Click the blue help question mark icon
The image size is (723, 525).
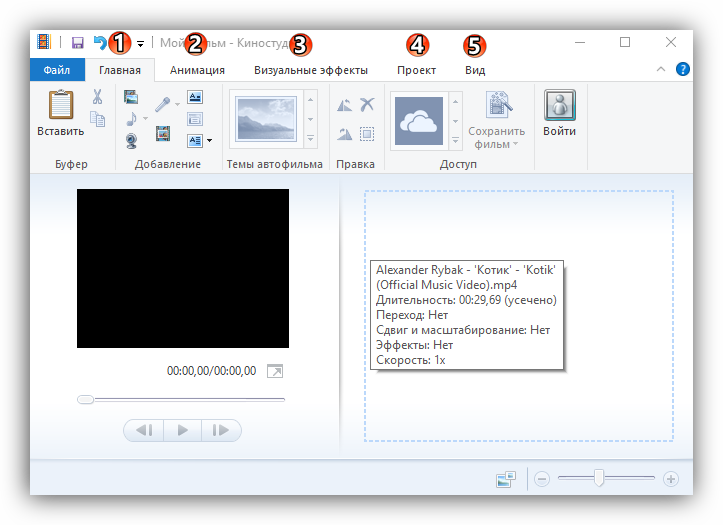(x=683, y=70)
